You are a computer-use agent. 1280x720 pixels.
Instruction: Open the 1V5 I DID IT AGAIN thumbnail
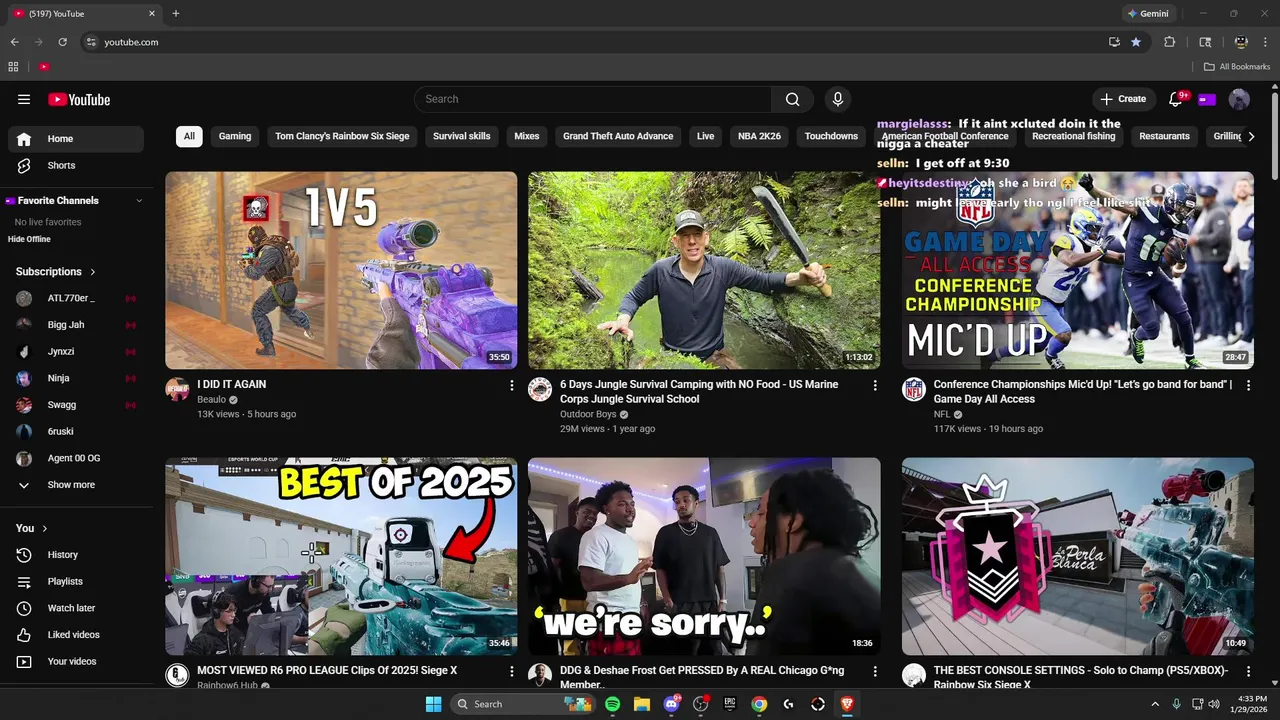[341, 270]
